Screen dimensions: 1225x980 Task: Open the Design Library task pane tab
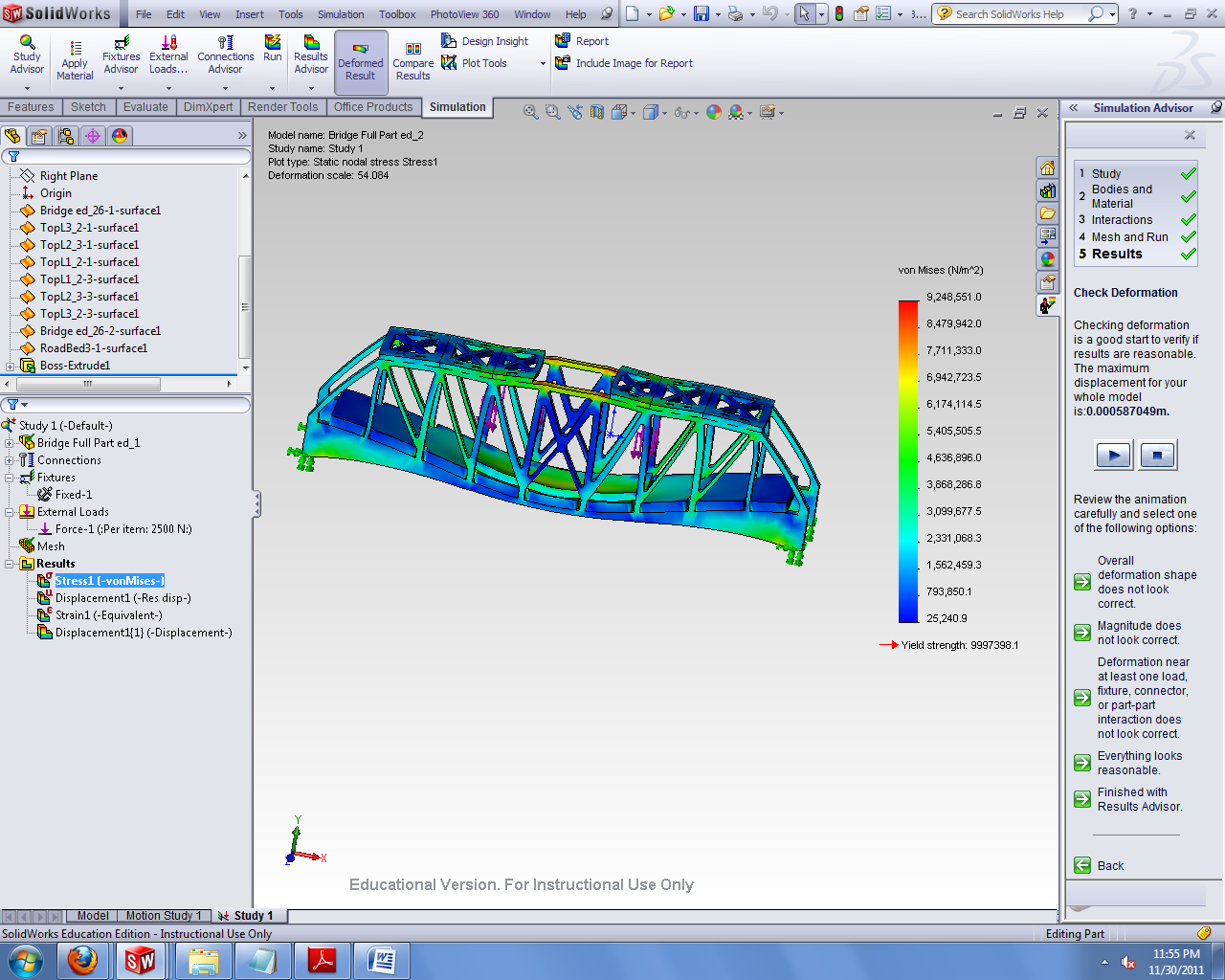(x=1048, y=190)
